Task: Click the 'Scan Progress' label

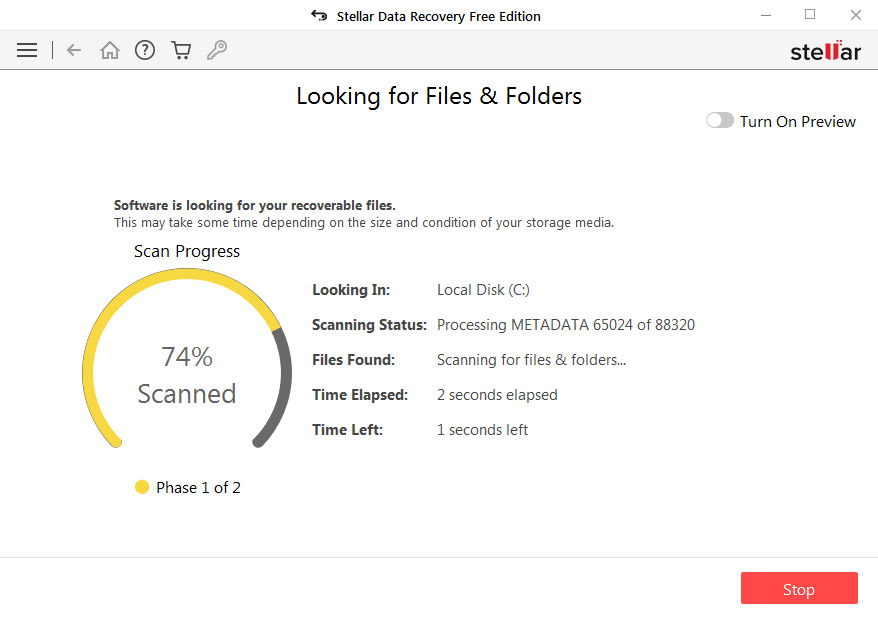Action: tap(187, 251)
